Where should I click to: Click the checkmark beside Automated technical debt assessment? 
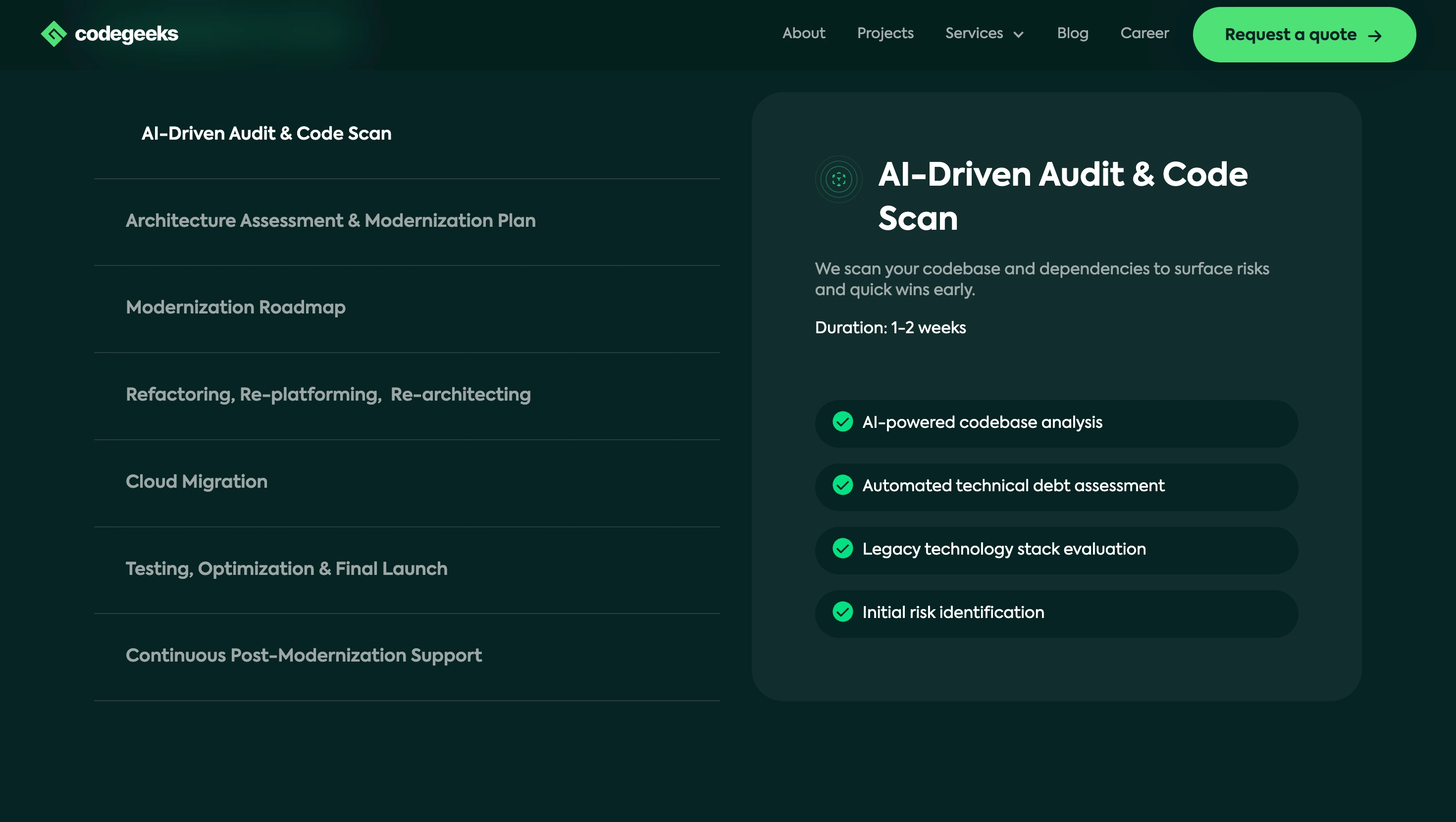point(842,485)
